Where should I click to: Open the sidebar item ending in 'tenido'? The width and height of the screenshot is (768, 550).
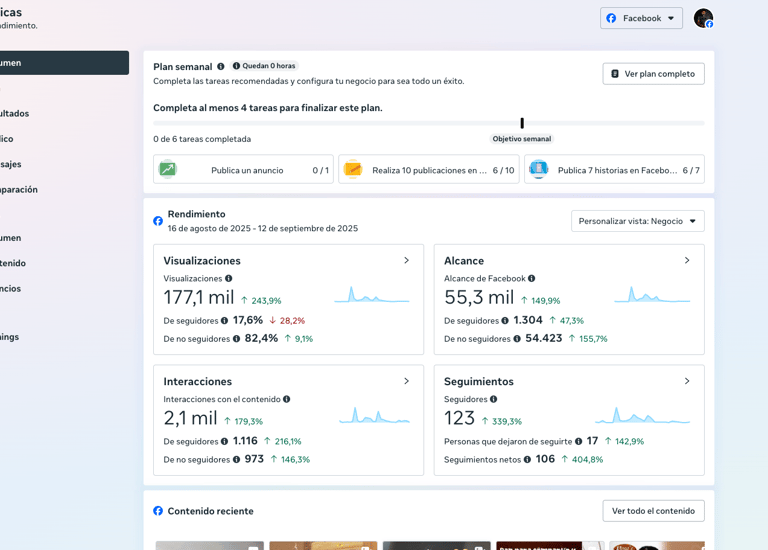pos(13,263)
